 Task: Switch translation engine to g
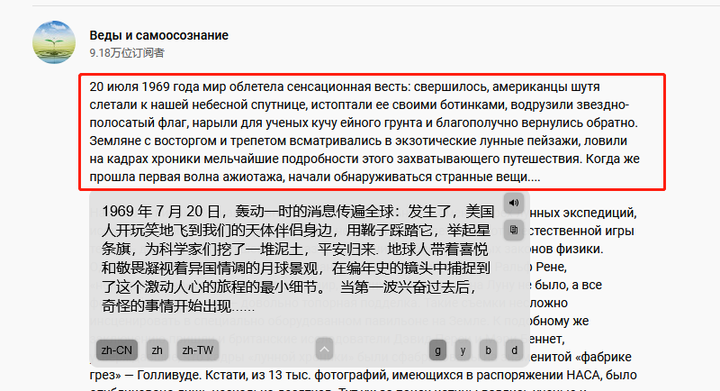tap(438, 351)
